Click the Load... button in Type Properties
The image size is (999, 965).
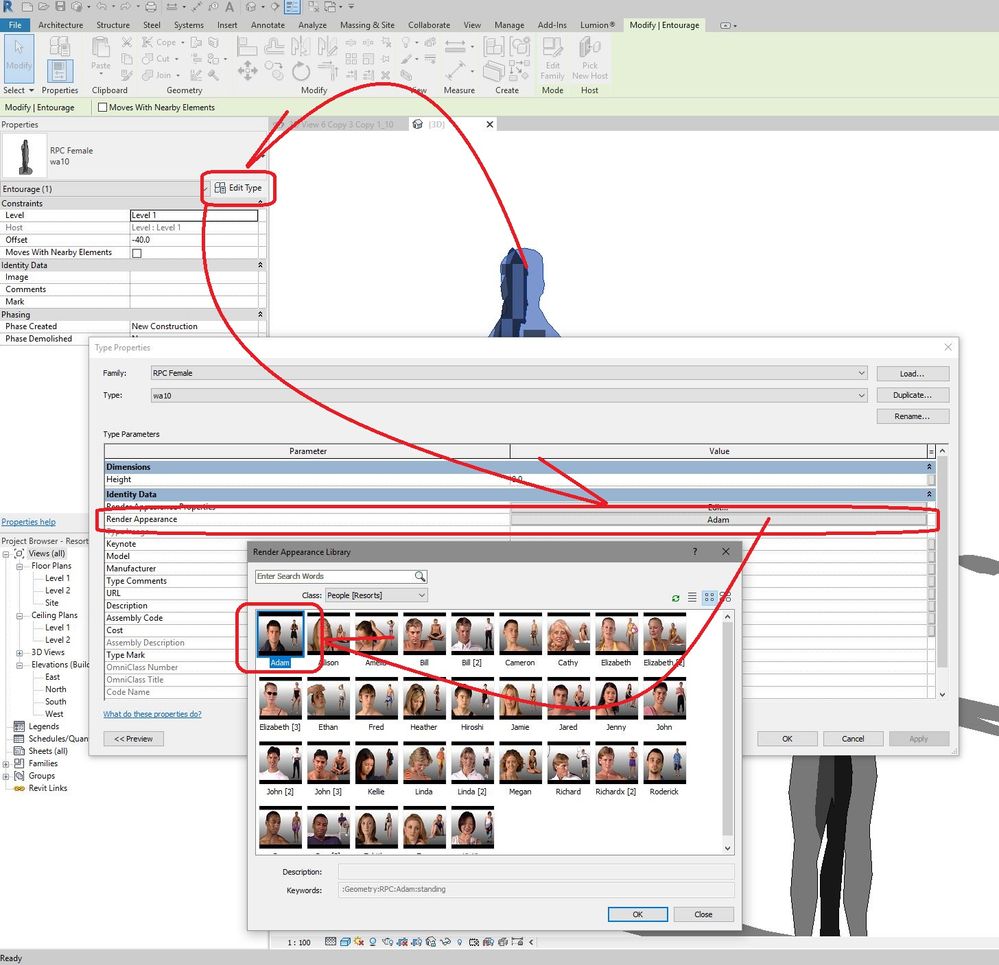912,374
